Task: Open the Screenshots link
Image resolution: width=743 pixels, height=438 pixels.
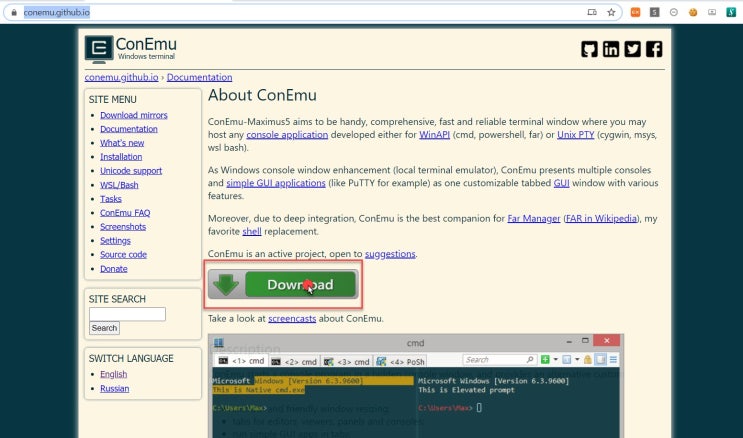Action: coord(123,227)
